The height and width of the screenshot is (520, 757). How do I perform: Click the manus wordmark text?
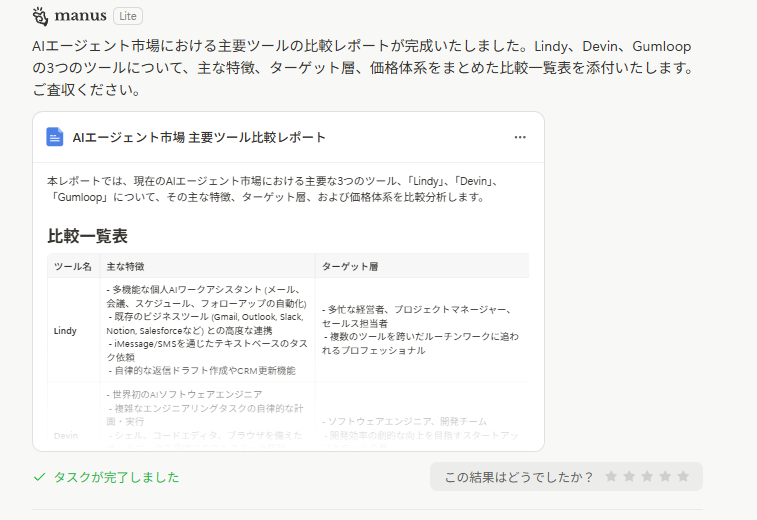(80, 16)
